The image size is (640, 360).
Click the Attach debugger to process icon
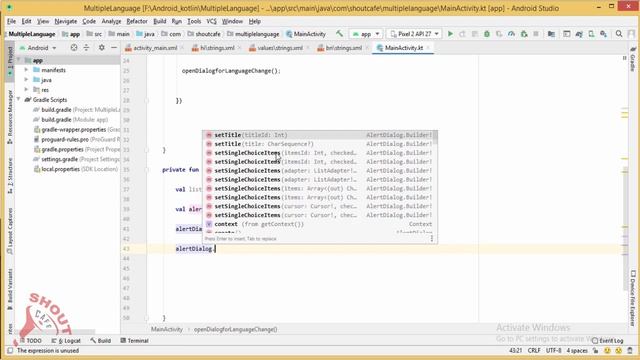pos(524,34)
